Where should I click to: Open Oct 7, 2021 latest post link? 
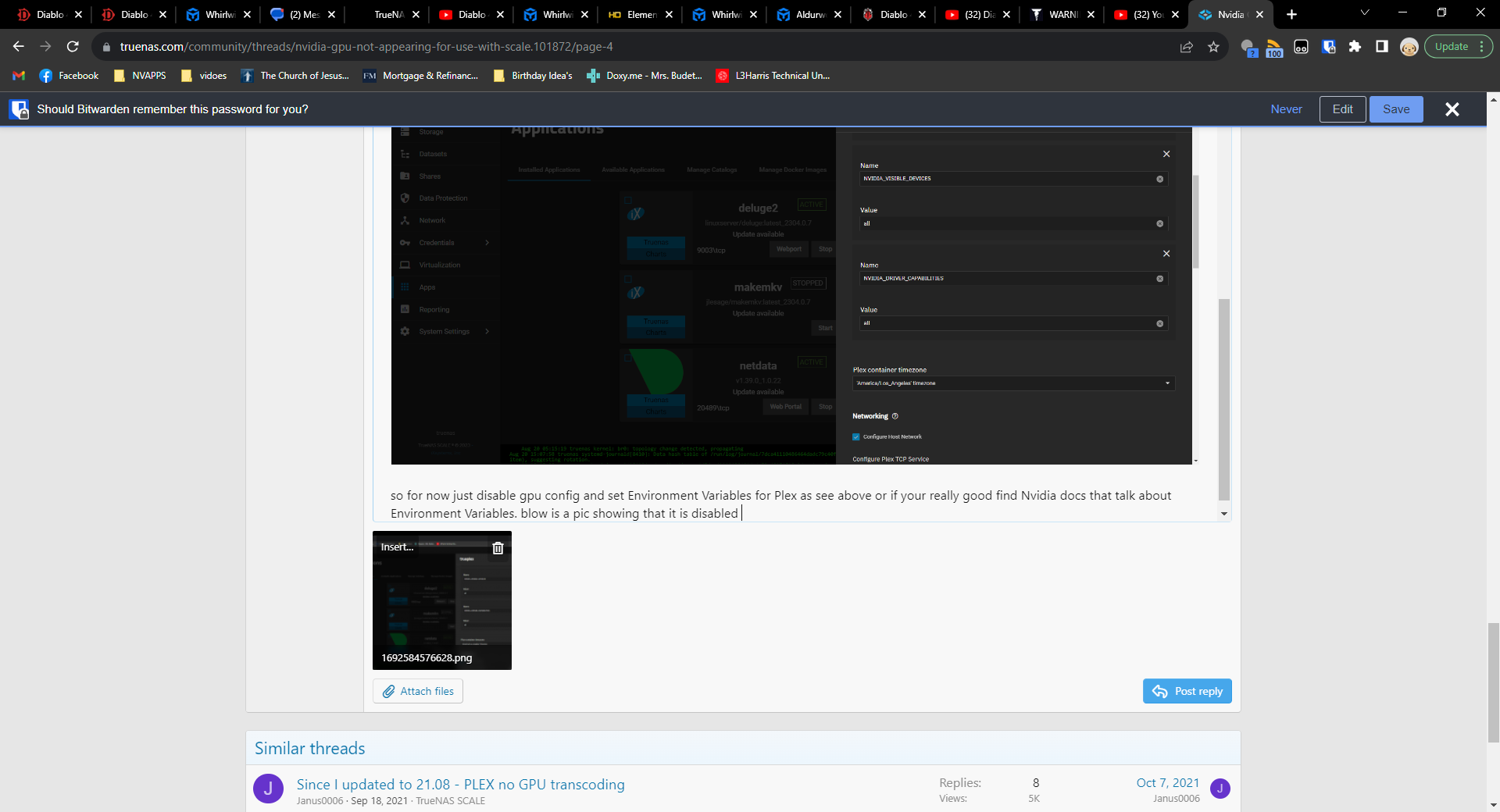point(1167,782)
